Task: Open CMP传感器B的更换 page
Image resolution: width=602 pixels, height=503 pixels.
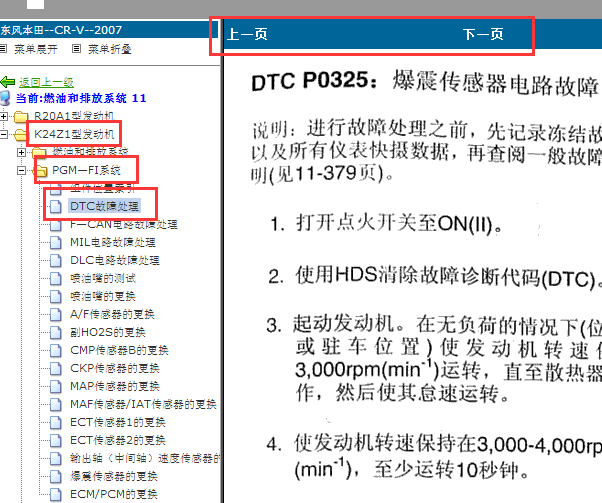Action: pyautogui.click(x=119, y=350)
